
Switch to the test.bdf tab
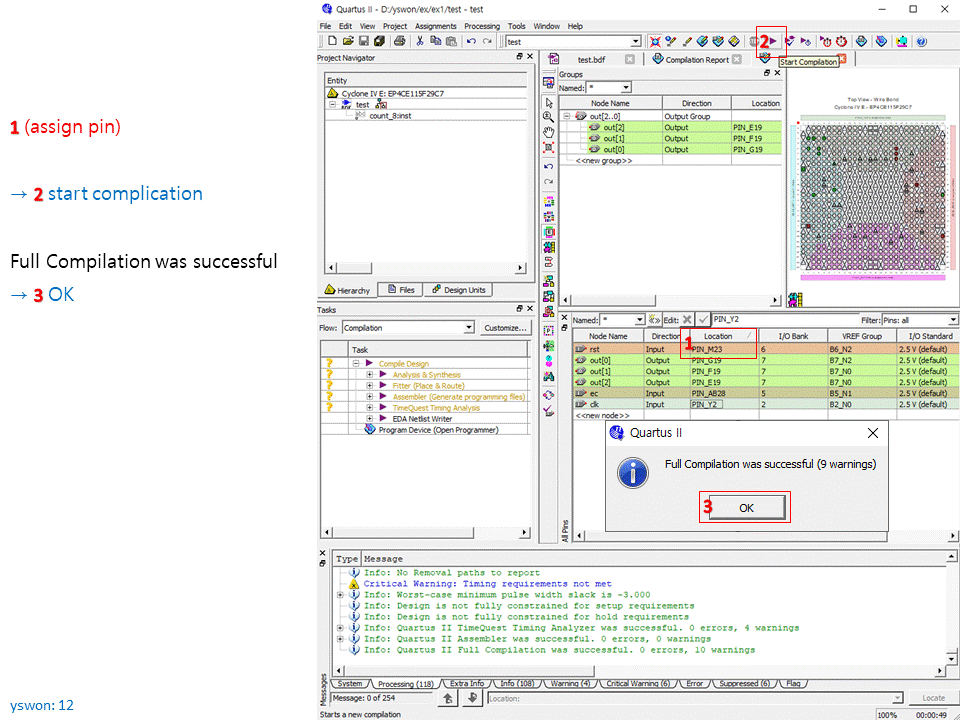pyautogui.click(x=591, y=59)
